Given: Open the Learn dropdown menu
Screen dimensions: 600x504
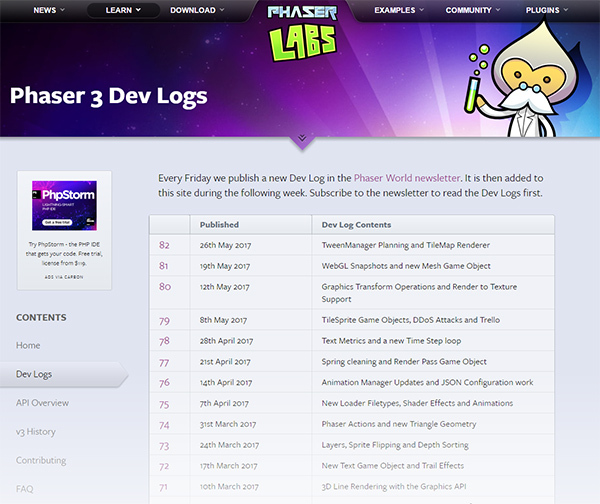Looking at the screenshot, I should [x=123, y=10].
